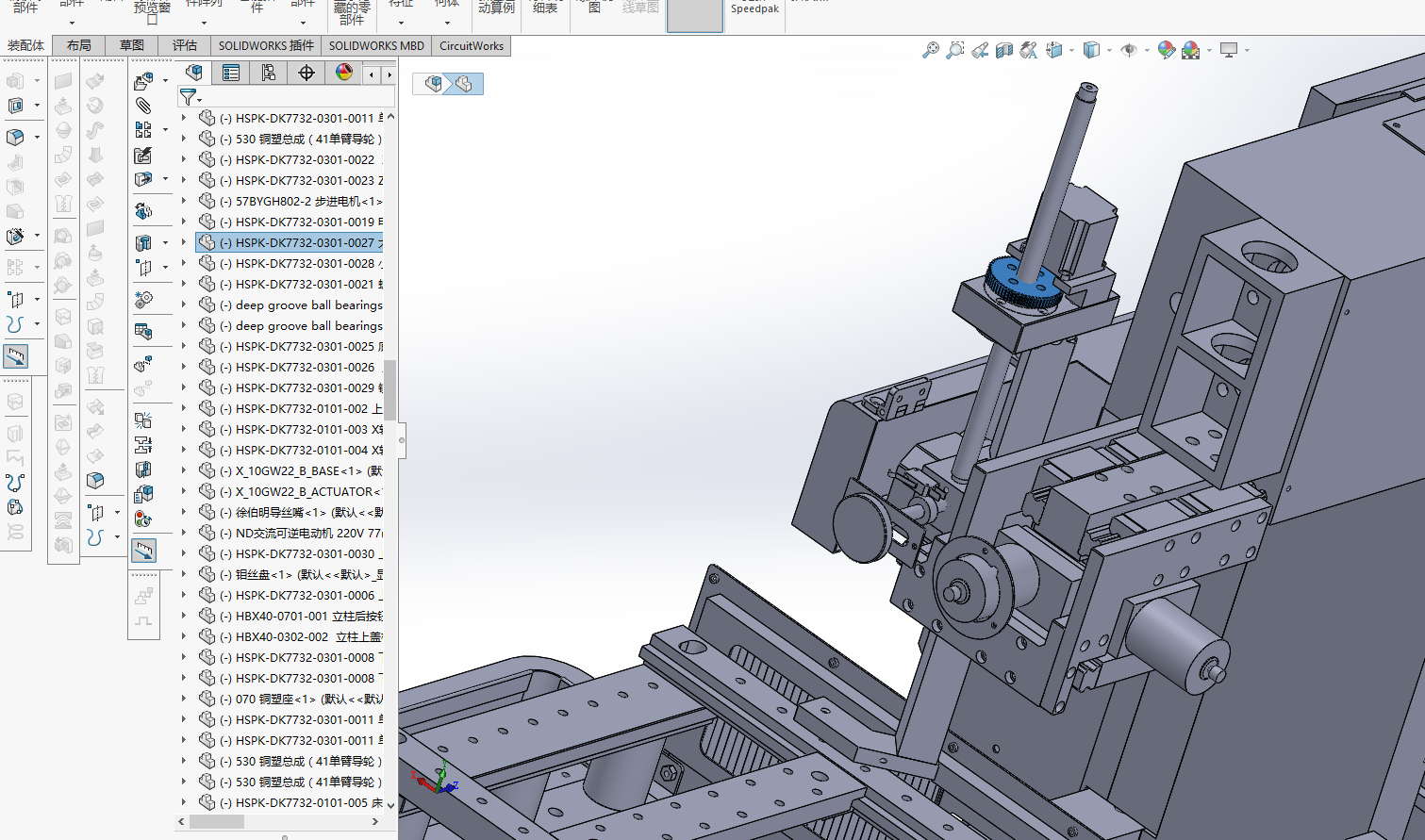Image resolution: width=1425 pixels, height=840 pixels.
Task: Select HSPK-DK7732-0301-0030 tree item
Action: (x=292, y=553)
